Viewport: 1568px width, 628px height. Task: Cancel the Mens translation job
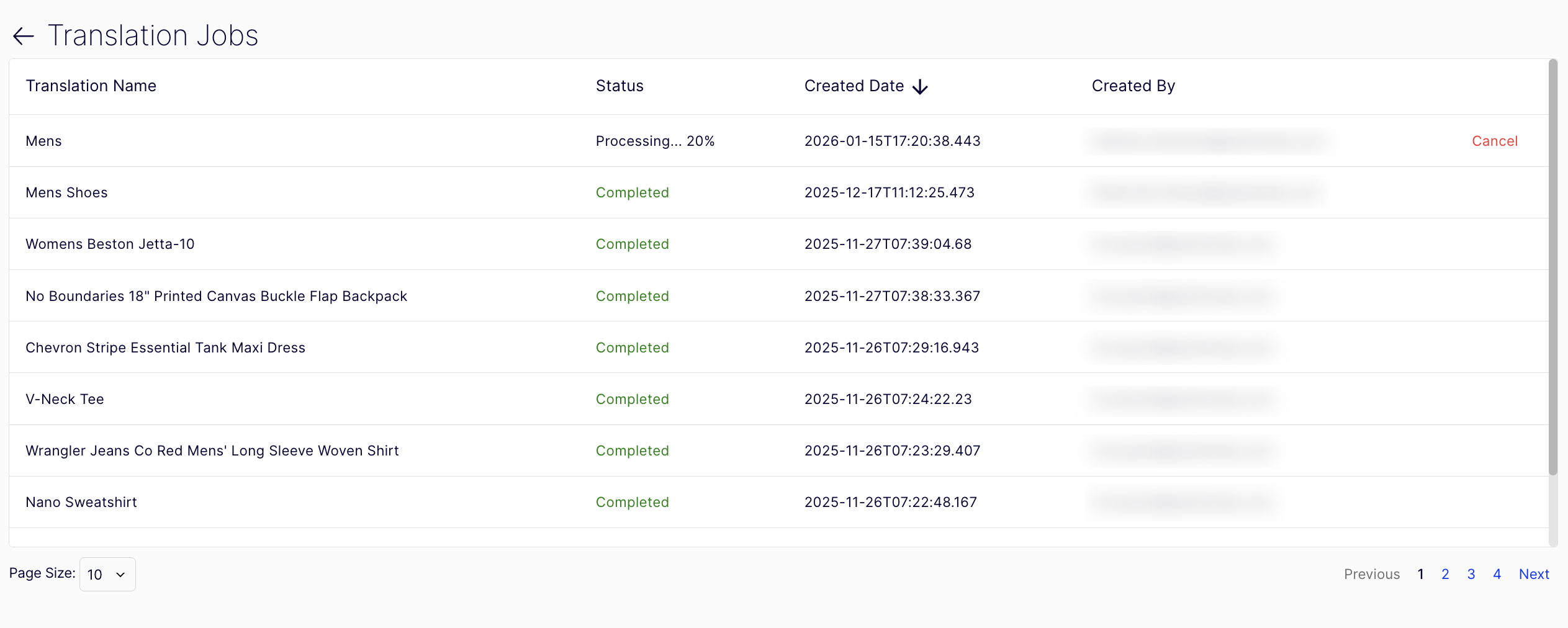point(1494,141)
